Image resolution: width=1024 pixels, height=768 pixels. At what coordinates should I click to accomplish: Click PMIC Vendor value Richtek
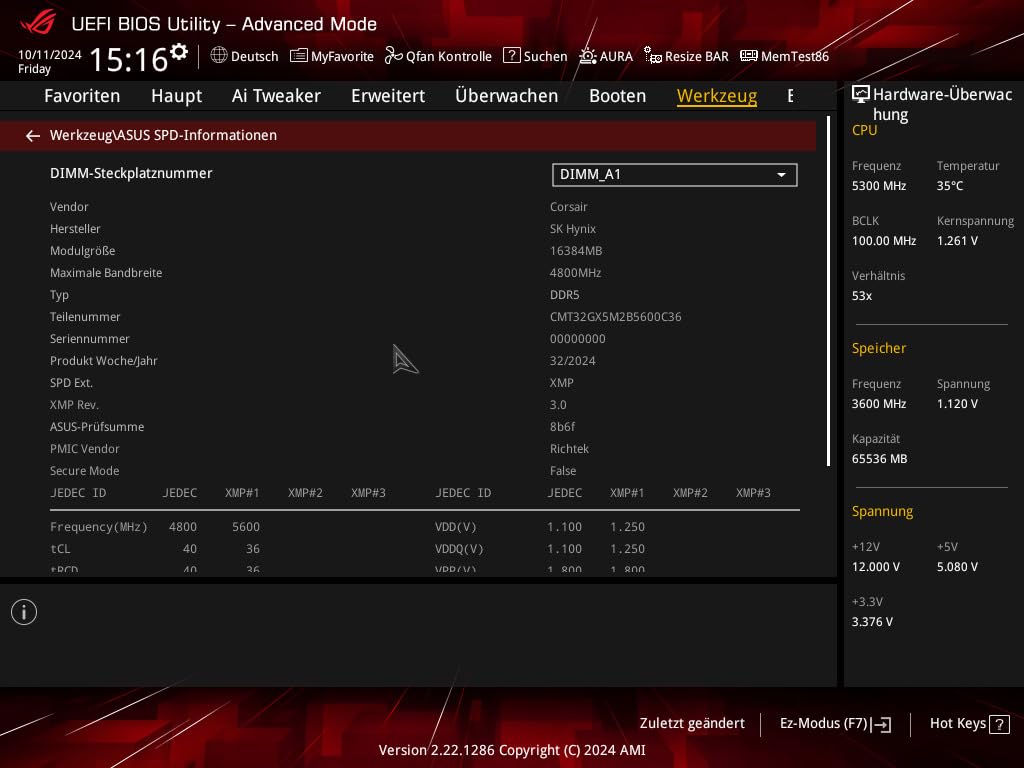click(569, 449)
